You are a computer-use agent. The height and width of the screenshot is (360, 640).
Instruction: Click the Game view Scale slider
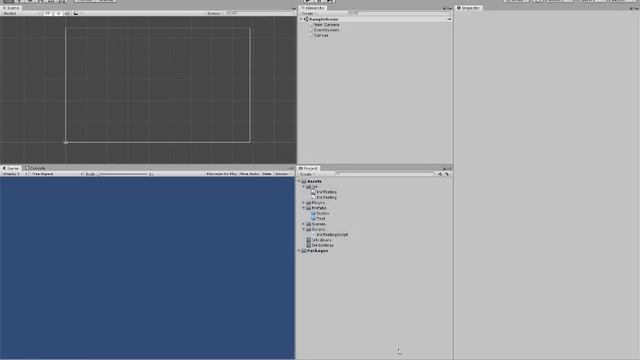(x=122, y=174)
